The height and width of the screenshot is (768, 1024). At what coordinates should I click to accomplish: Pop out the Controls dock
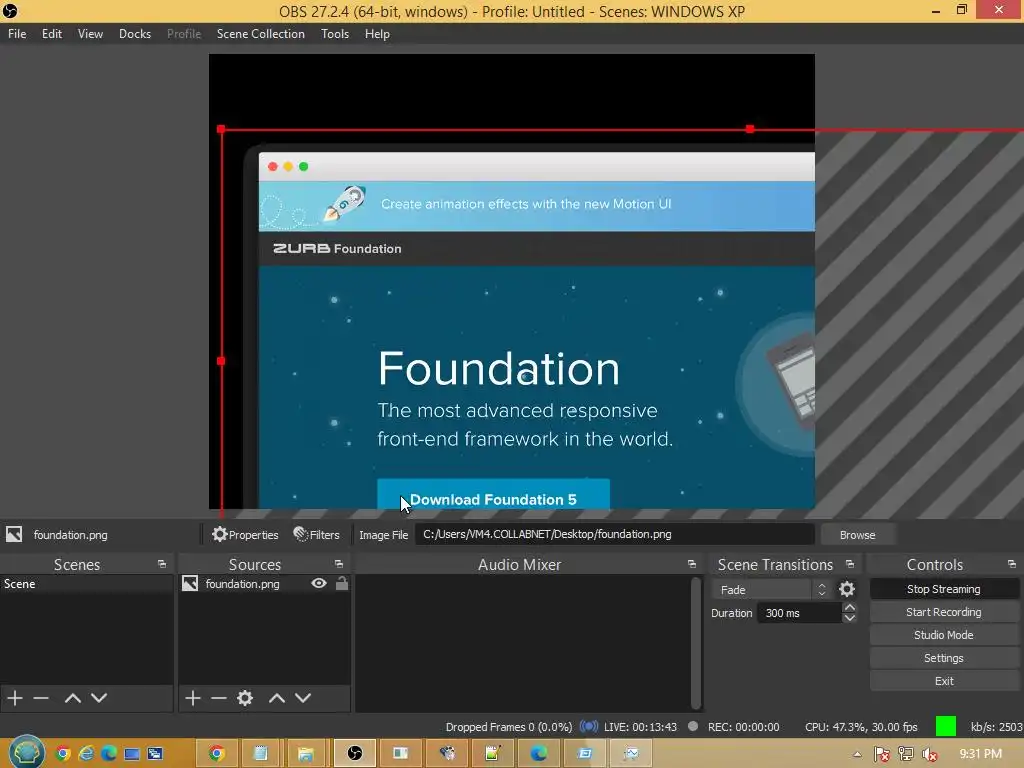(1012, 564)
